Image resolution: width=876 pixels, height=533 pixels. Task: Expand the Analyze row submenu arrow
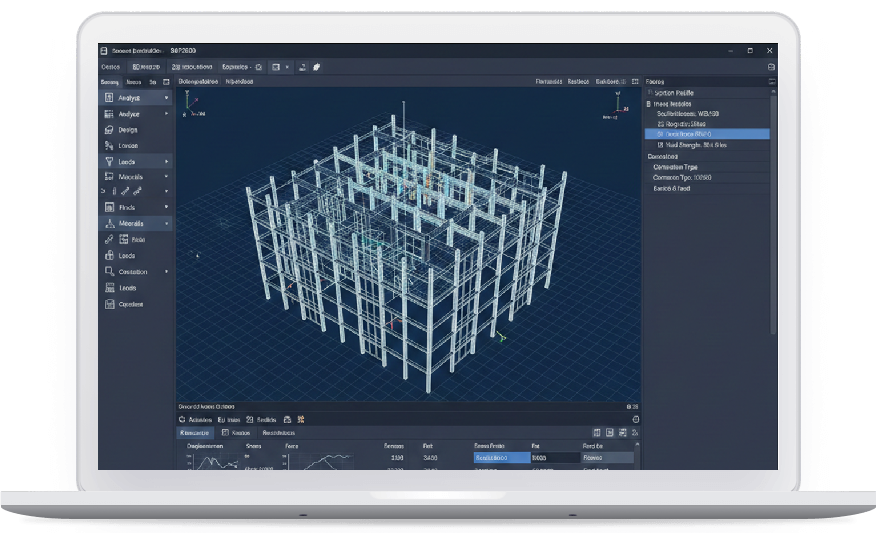click(166, 114)
